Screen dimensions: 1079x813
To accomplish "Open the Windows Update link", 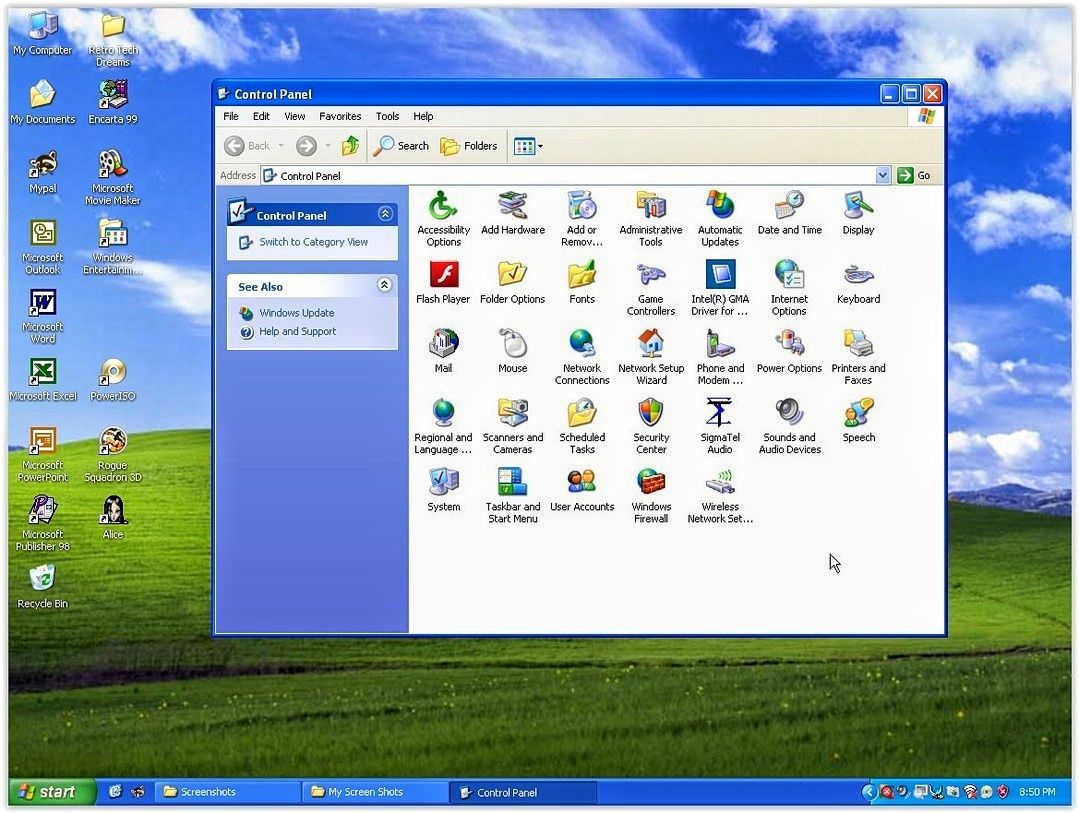I will (297, 313).
